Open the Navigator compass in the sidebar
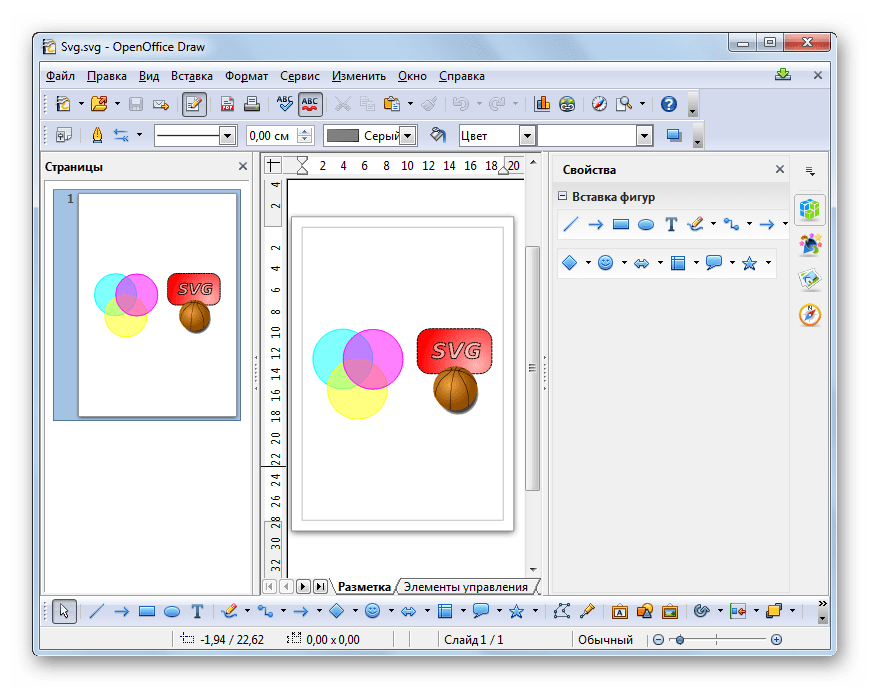Image resolution: width=870 pixels, height=689 pixels. [810, 315]
